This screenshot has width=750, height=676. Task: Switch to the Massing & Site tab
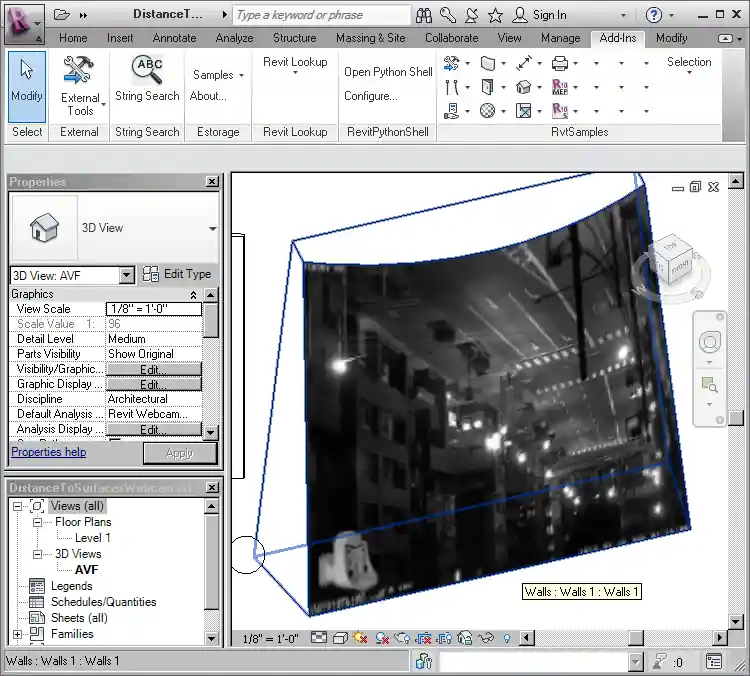click(x=370, y=38)
